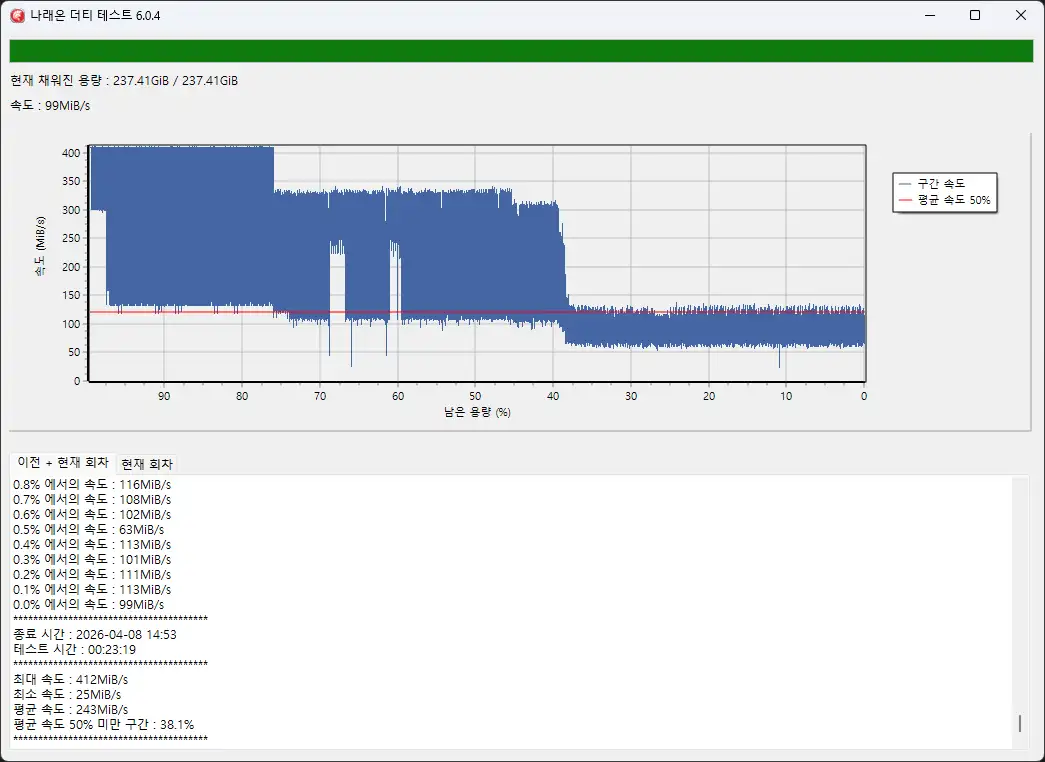Click log line '0.0% 에서의 속도 : 99MiB/s'
The image size is (1045, 762).
(89, 605)
